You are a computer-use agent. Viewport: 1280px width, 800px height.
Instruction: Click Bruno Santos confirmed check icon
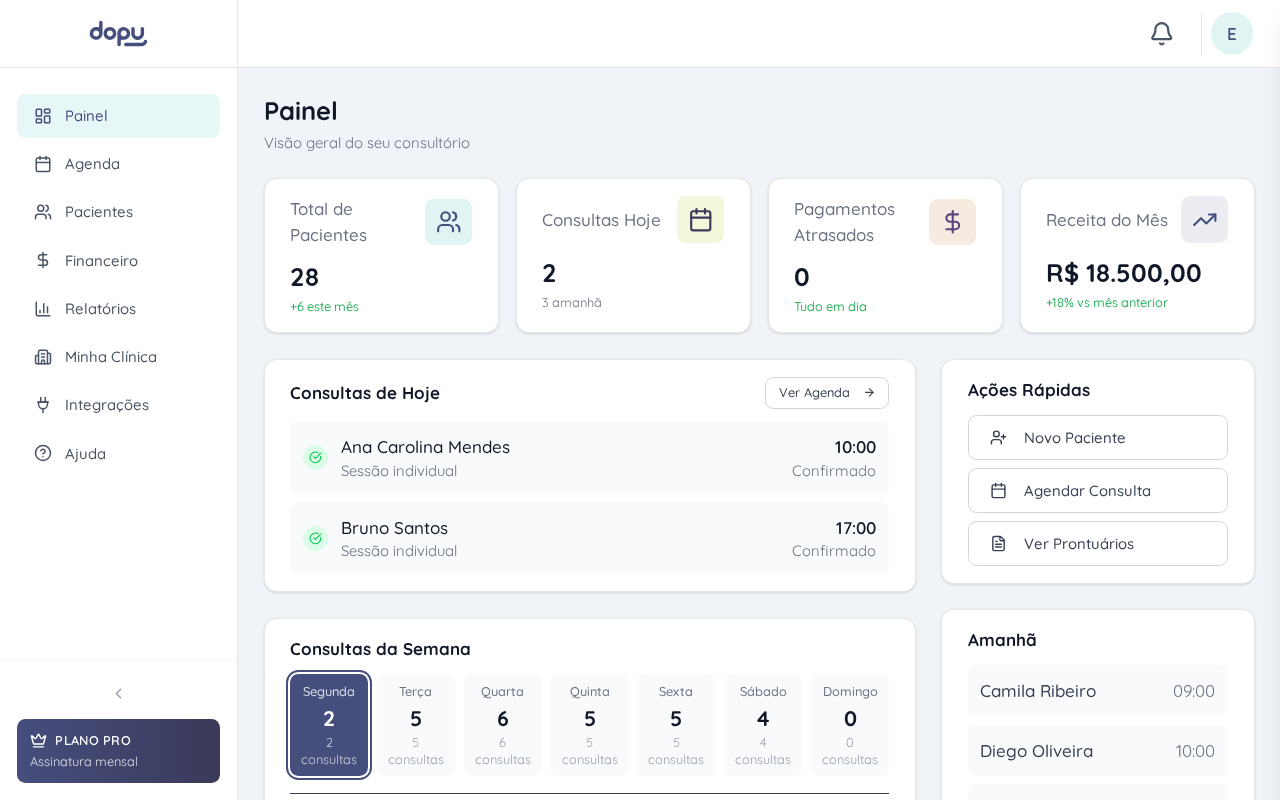coord(316,539)
